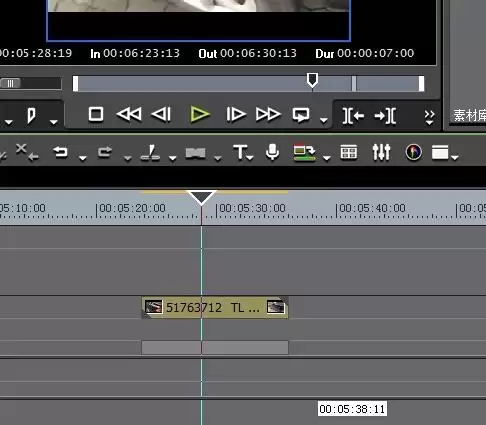Select the 51763712 TL clip on the timeline
The height and width of the screenshot is (425, 486).
point(215,307)
